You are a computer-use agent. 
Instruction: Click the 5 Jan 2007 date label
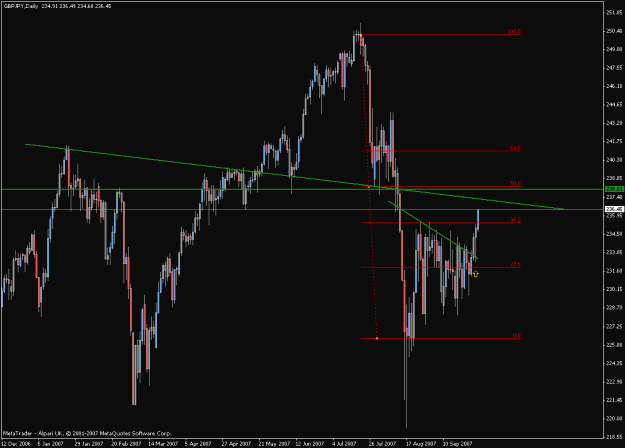(50, 444)
